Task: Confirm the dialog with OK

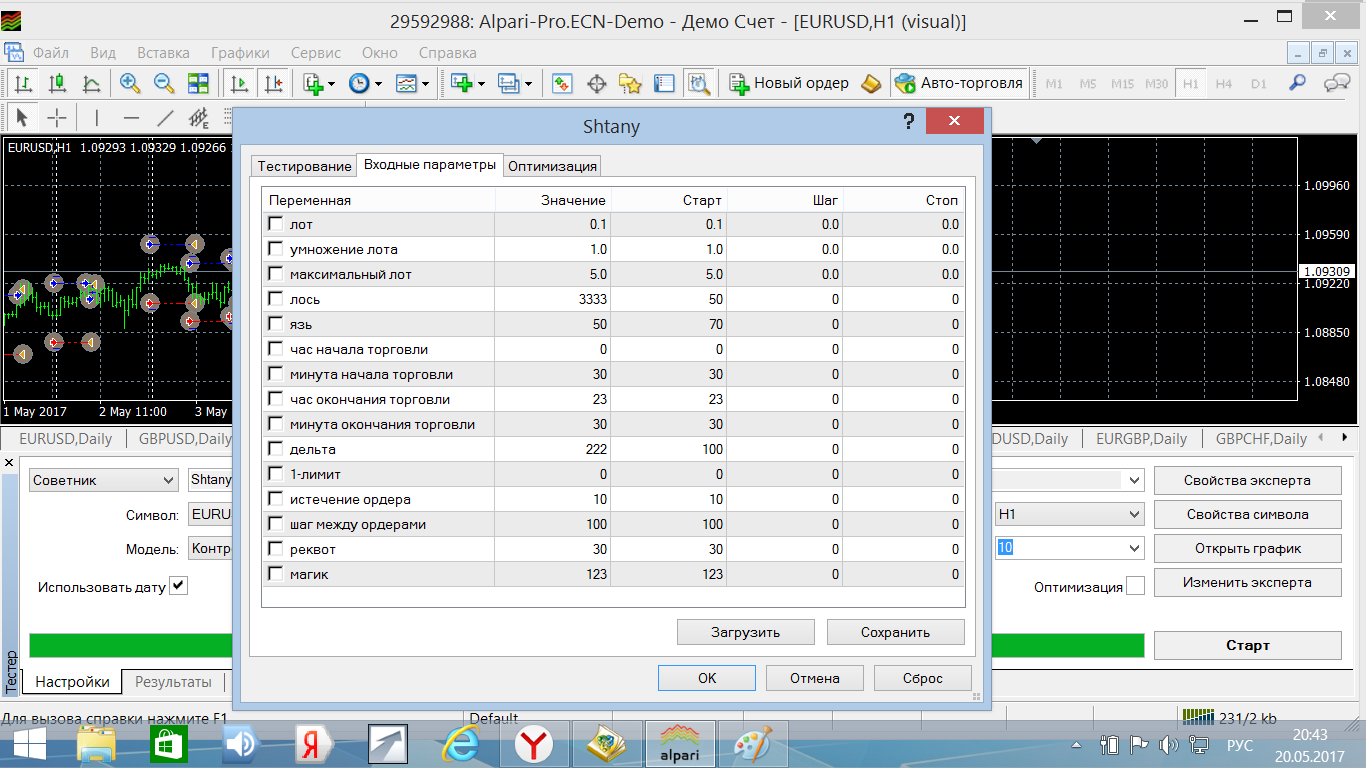Action: click(x=707, y=678)
